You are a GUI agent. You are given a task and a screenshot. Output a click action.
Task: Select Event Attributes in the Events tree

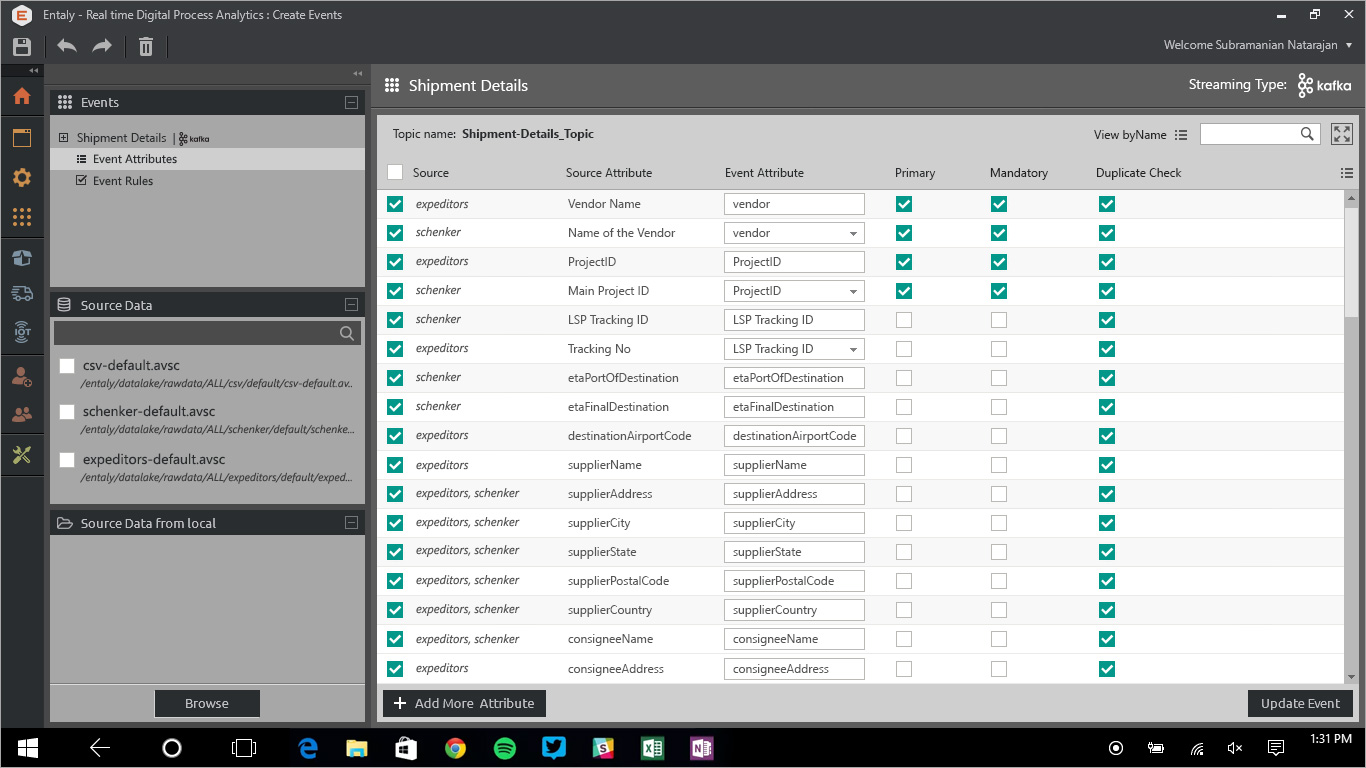click(134, 159)
